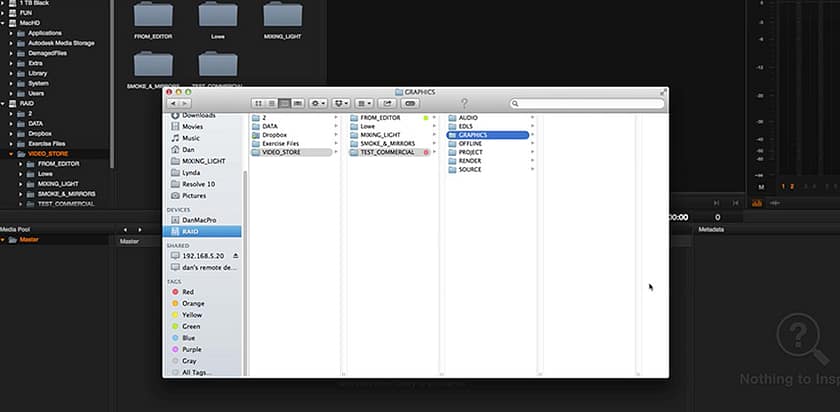Image resolution: width=840 pixels, height=412 pixels.
Task: Click the Finder Share button
Action: pos(387,103)
